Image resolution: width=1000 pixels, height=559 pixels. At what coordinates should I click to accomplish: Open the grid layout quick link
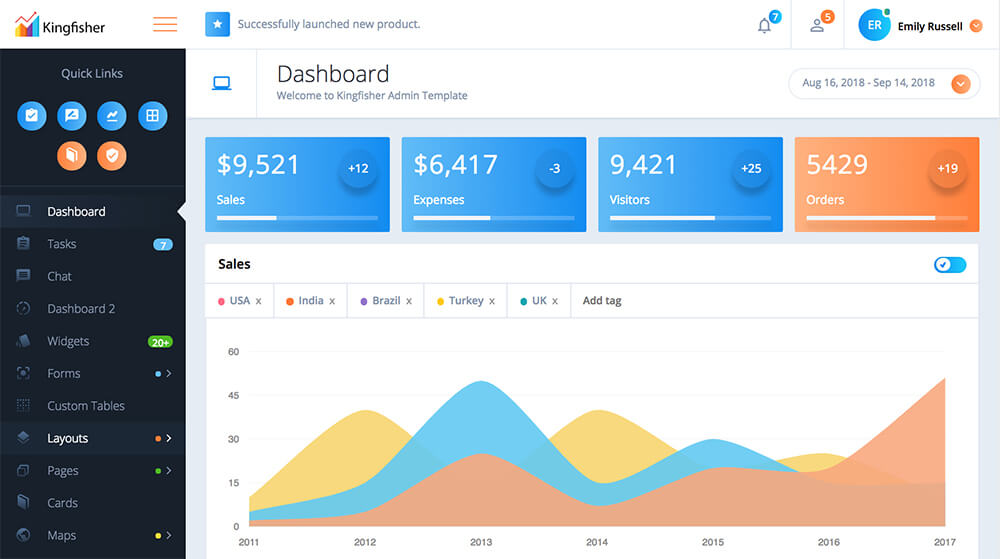tap(152, 116)
